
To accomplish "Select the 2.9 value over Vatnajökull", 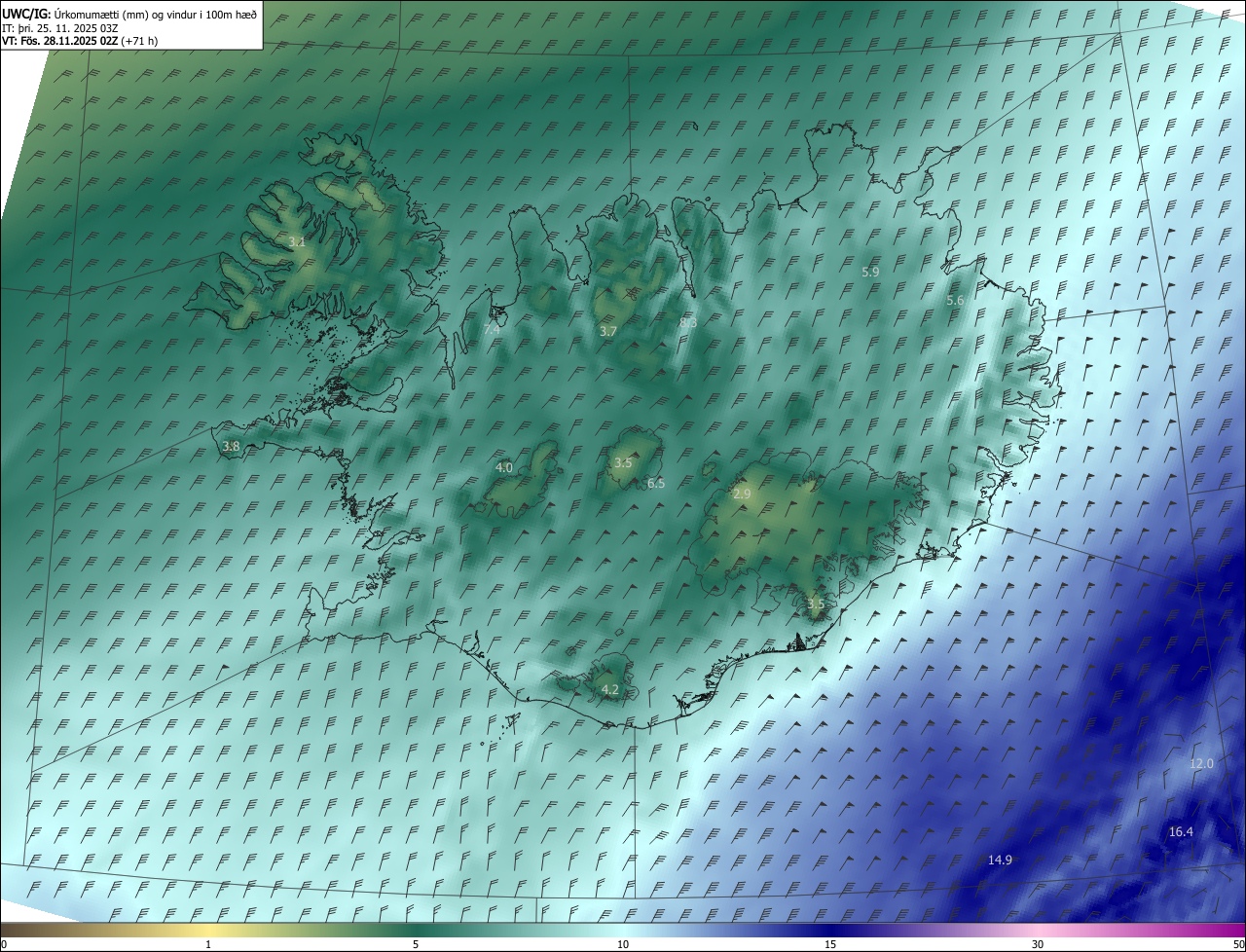I will [742, 494].
